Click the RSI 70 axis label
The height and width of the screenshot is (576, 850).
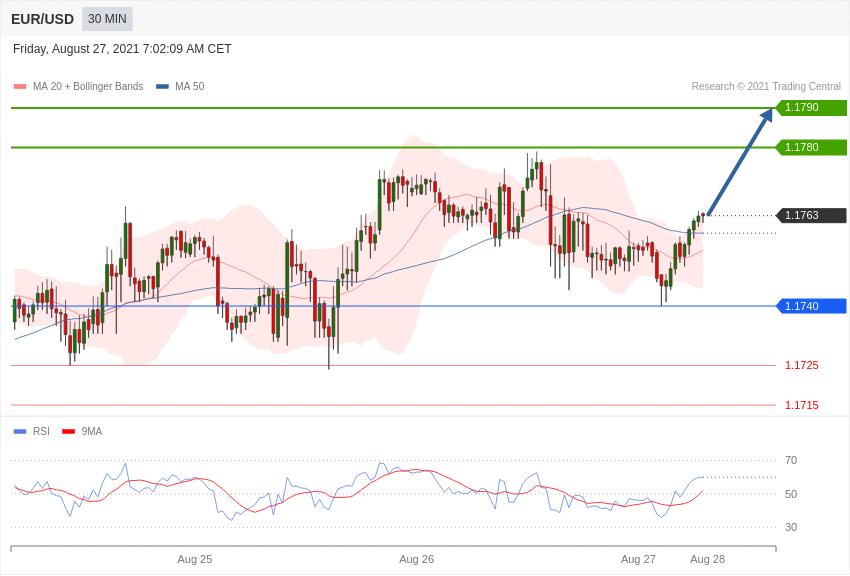click(x=791, y=460)
